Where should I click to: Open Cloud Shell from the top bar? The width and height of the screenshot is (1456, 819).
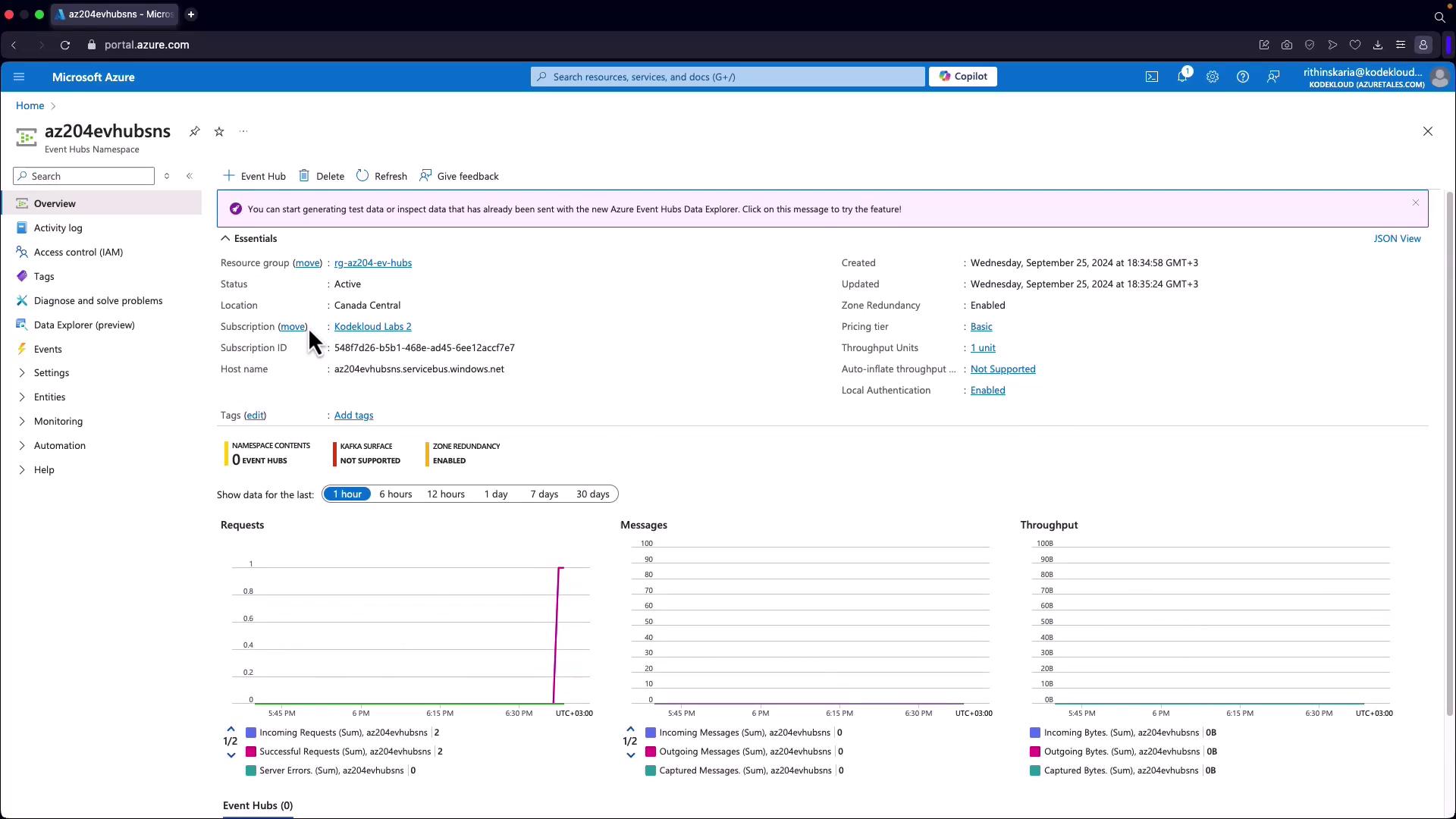pyautogui.click(x=1152, y=77)
